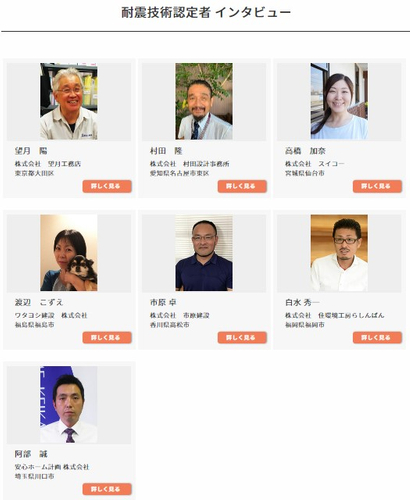Screen dimensions: 410x500
Task: Open 望月 陽's 詳しく見る button
Action: coord(107,186)
